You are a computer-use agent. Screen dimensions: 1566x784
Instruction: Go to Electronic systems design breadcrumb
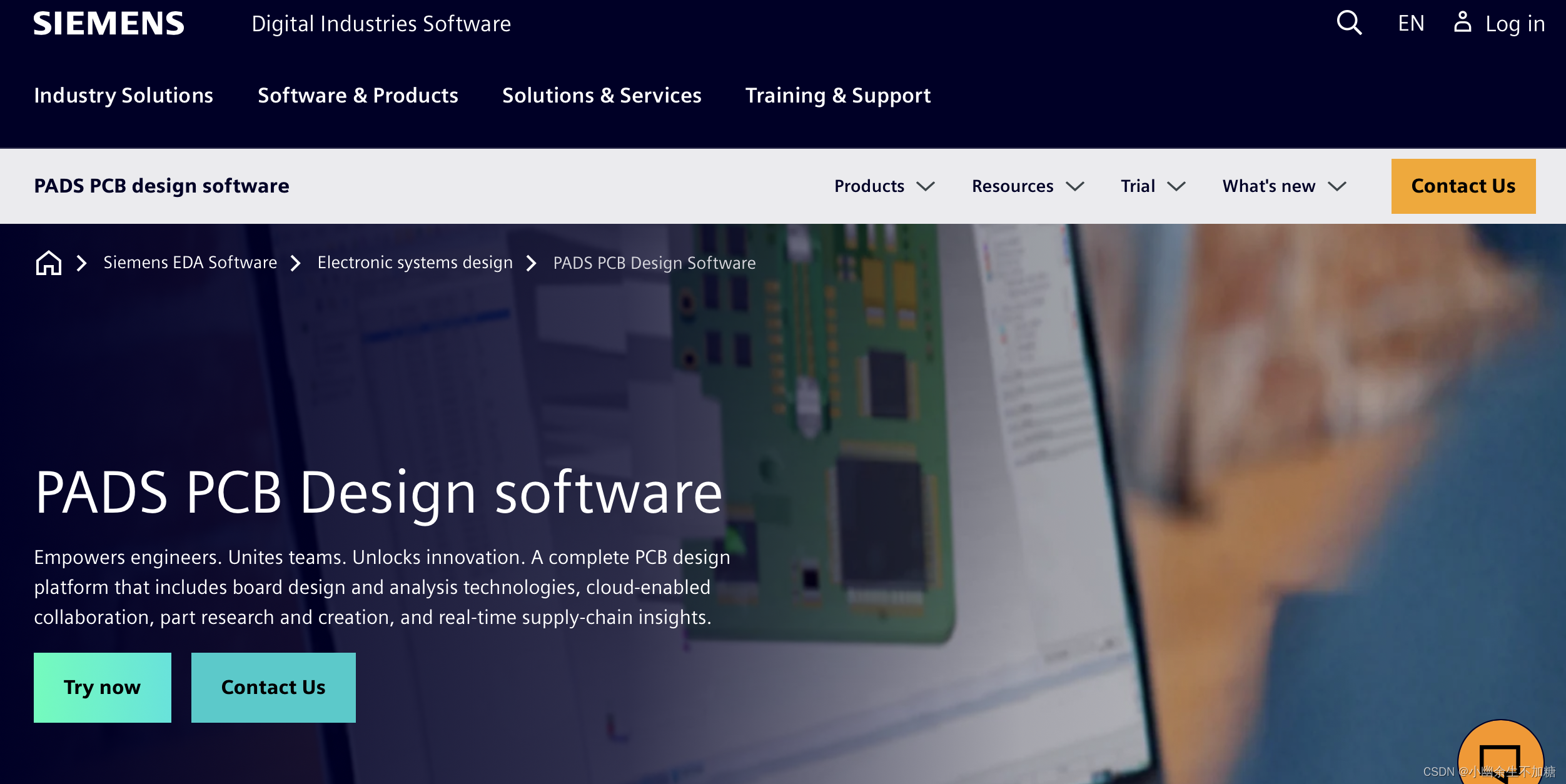coord(415,263)
